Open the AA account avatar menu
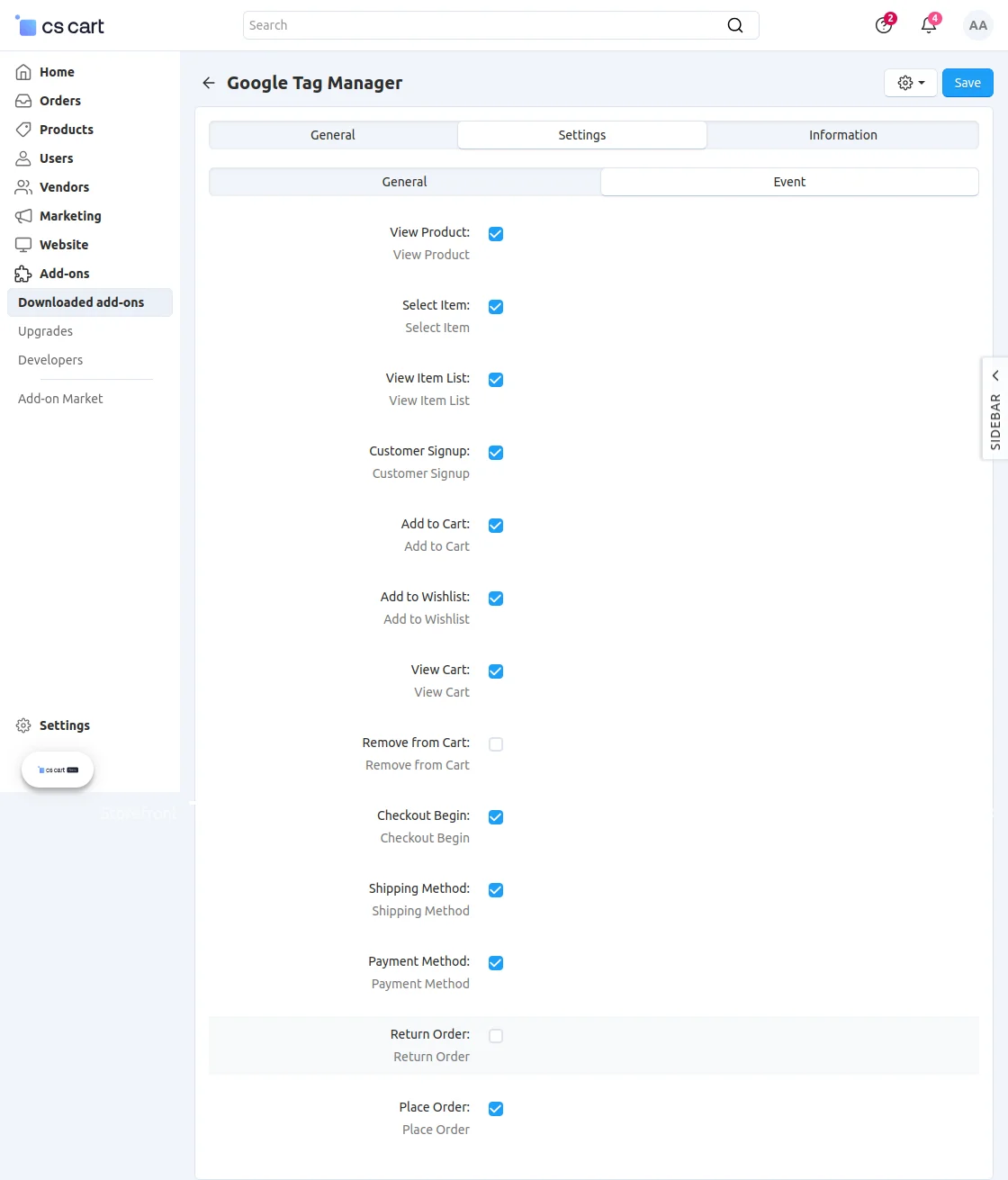The height and width of the screenshot is (1180, 1008). [x=977, y=25]
